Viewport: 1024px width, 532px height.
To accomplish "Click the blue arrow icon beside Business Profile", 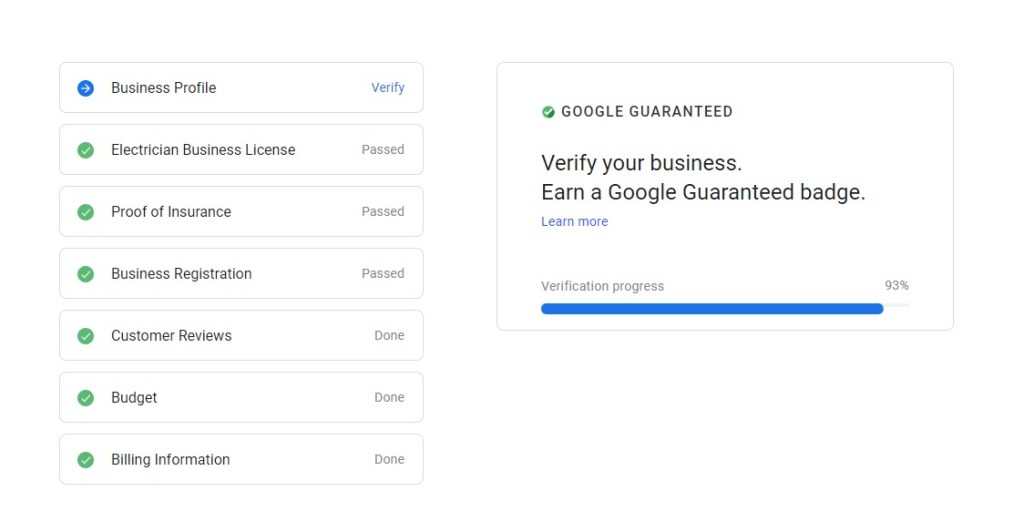I will (x=86, y=88).
